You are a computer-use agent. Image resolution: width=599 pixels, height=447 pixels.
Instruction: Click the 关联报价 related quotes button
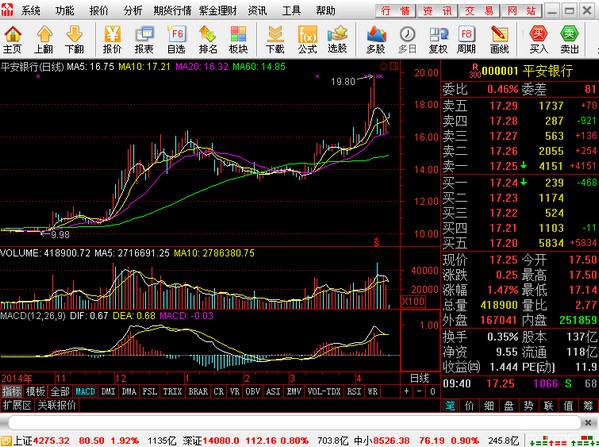(57, 405)
